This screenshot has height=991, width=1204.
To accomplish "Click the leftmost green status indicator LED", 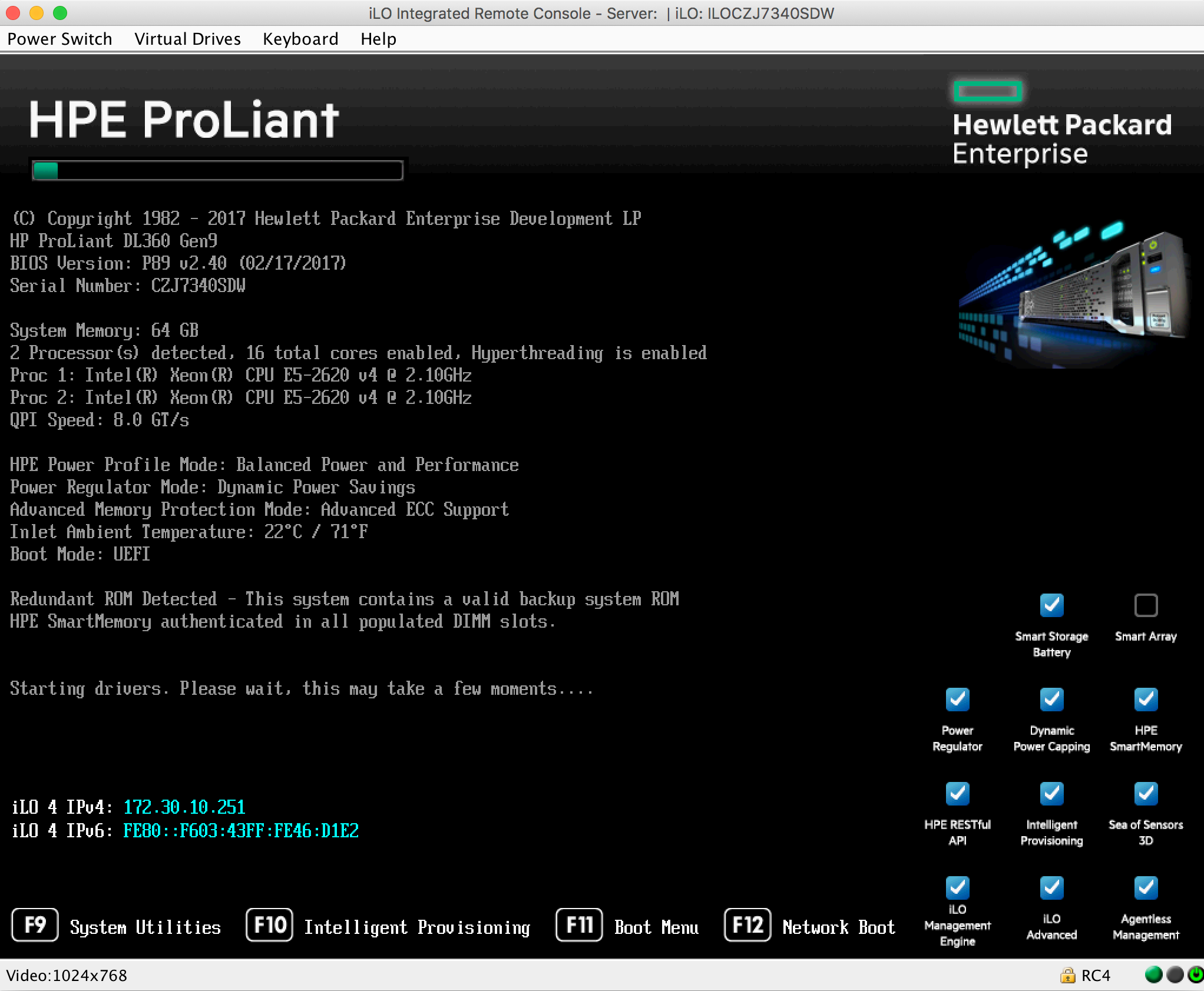I will pyautogui.click(x=1153, y=975).
